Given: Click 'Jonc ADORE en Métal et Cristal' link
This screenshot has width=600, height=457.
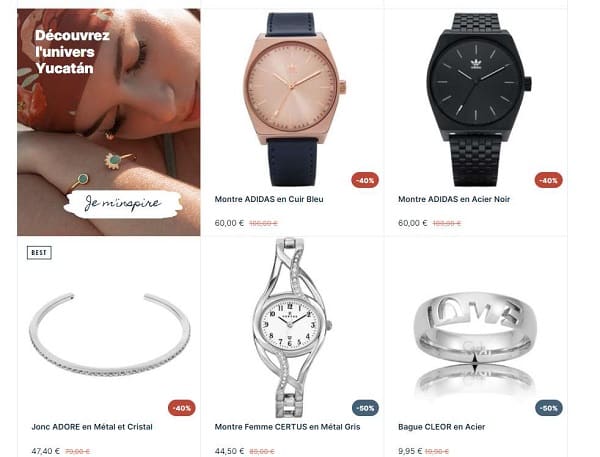Looking at the screenshot, I should (92, 427).
